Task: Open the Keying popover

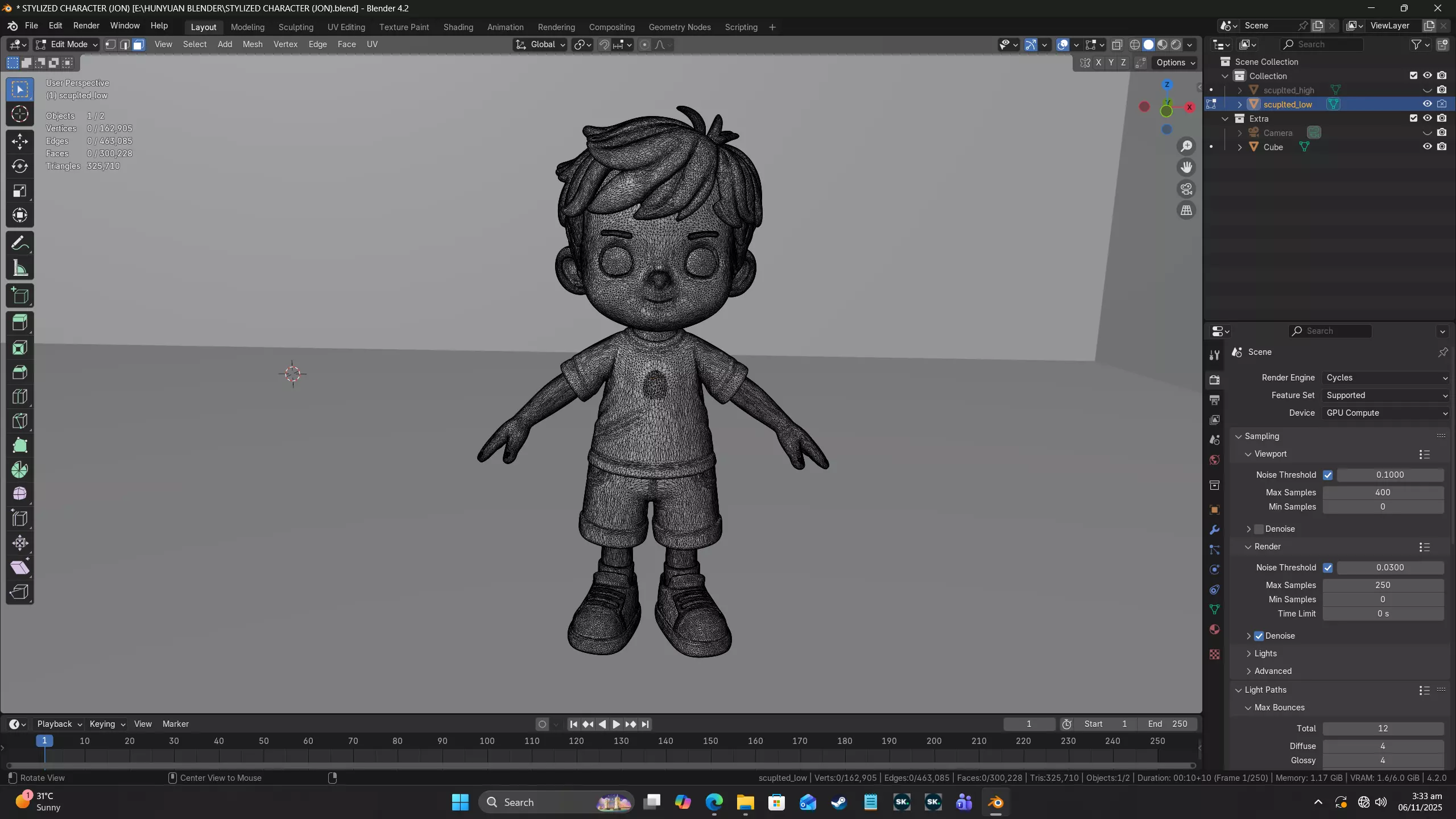Action: (x=107, y=724)
